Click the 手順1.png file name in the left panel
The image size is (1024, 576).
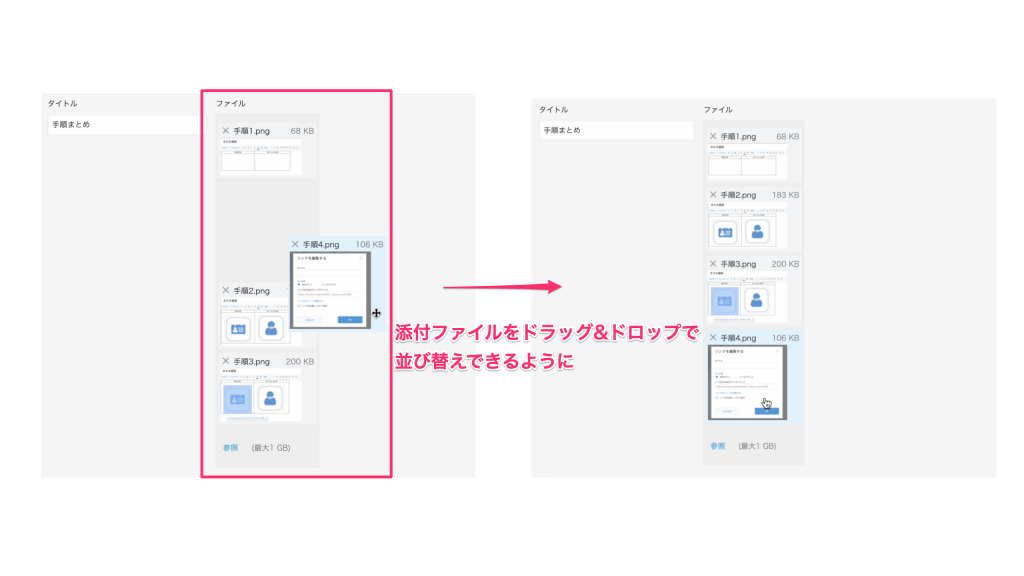pos(251,131)
